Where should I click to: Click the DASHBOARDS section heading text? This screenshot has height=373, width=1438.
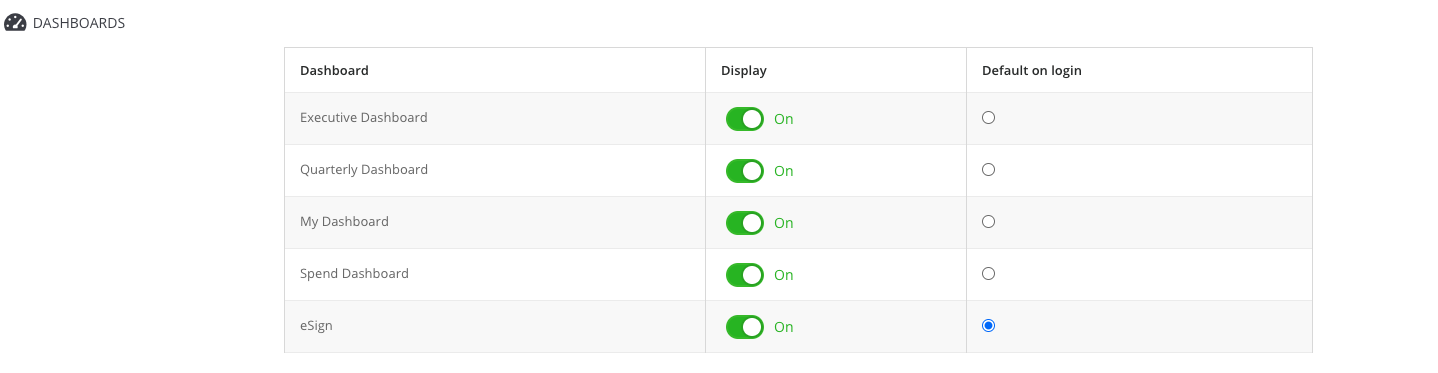tap(79, 23)
